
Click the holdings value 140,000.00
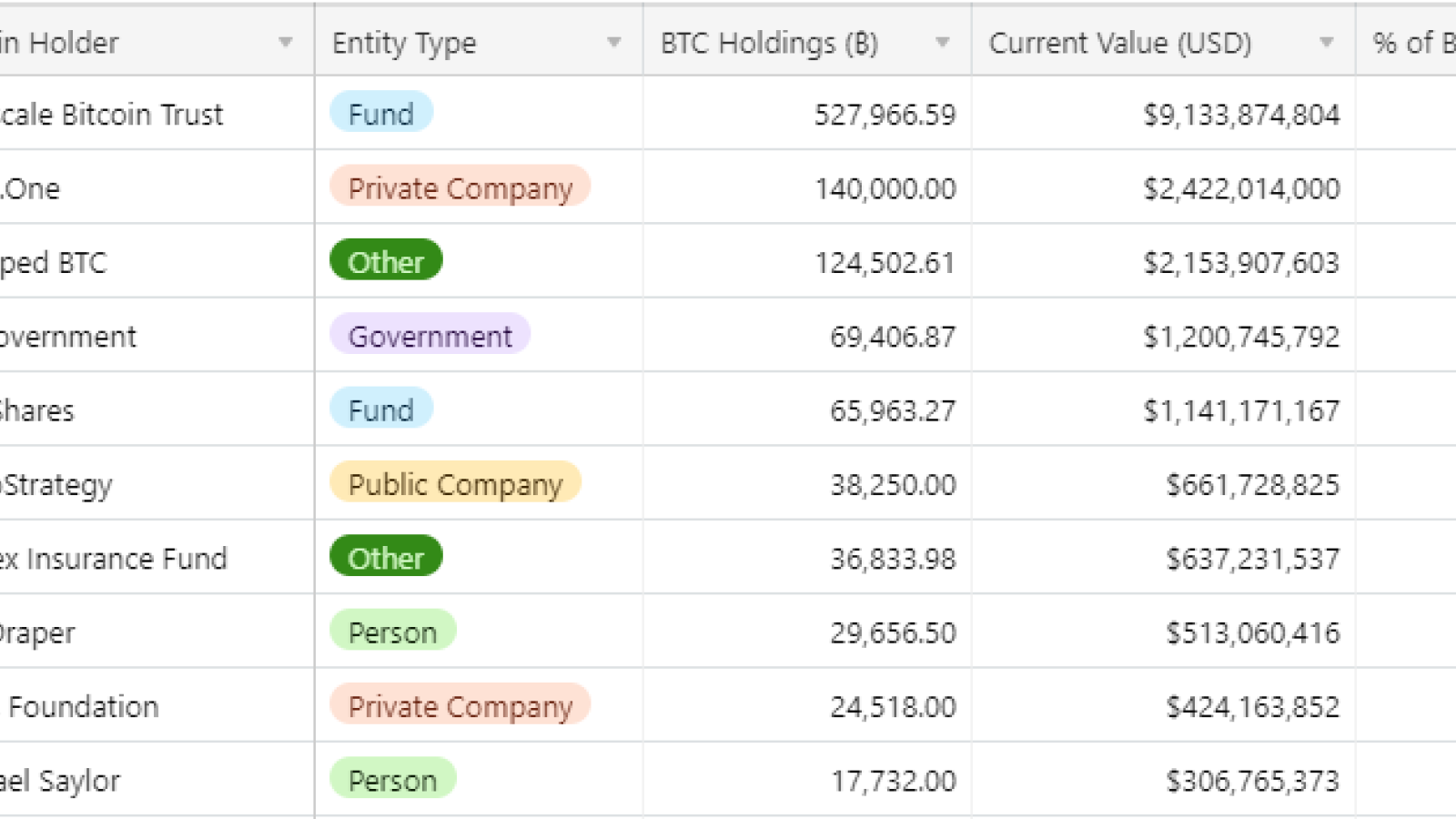[885, 188]
